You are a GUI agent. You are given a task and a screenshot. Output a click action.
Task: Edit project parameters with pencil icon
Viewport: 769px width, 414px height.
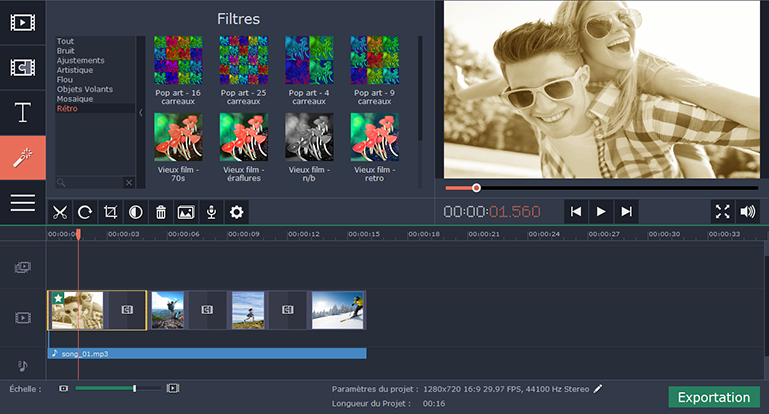[598, 388]
